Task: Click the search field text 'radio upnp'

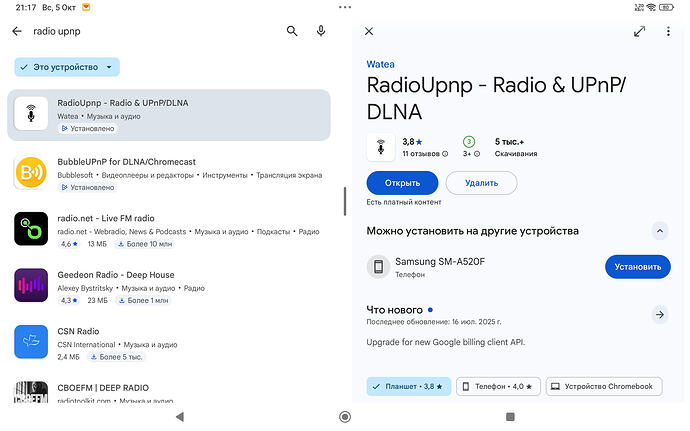Action: tap(57, 31)
